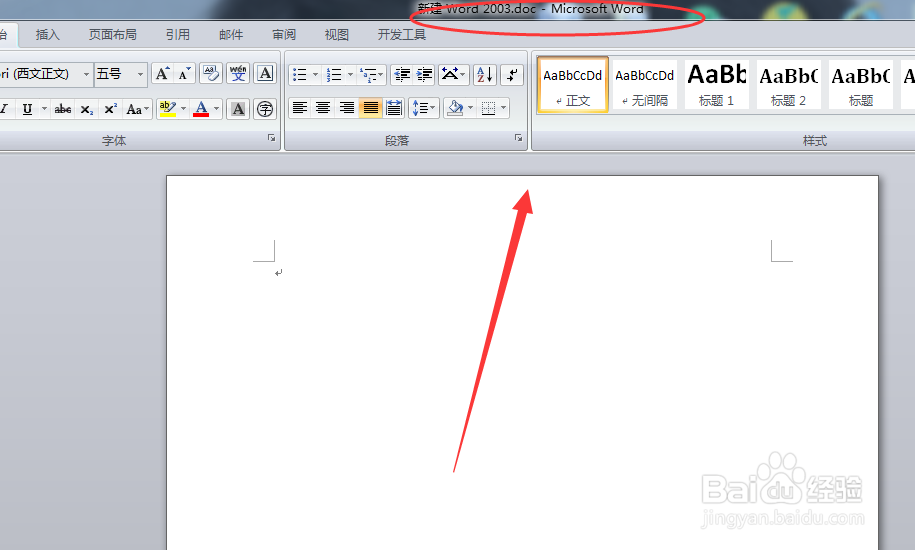
Task: Apply red font color
Action: tap(201, 109)
